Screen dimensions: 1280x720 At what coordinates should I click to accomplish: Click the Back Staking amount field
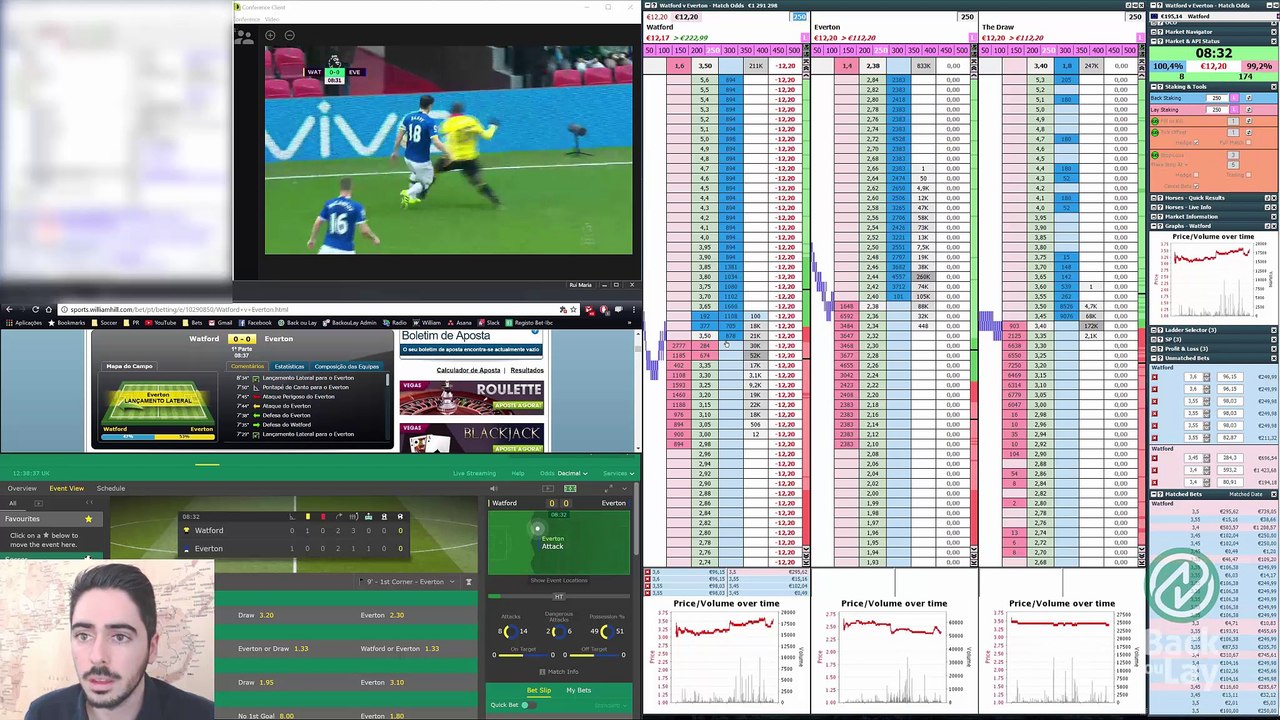click(x=1217, y=98)
